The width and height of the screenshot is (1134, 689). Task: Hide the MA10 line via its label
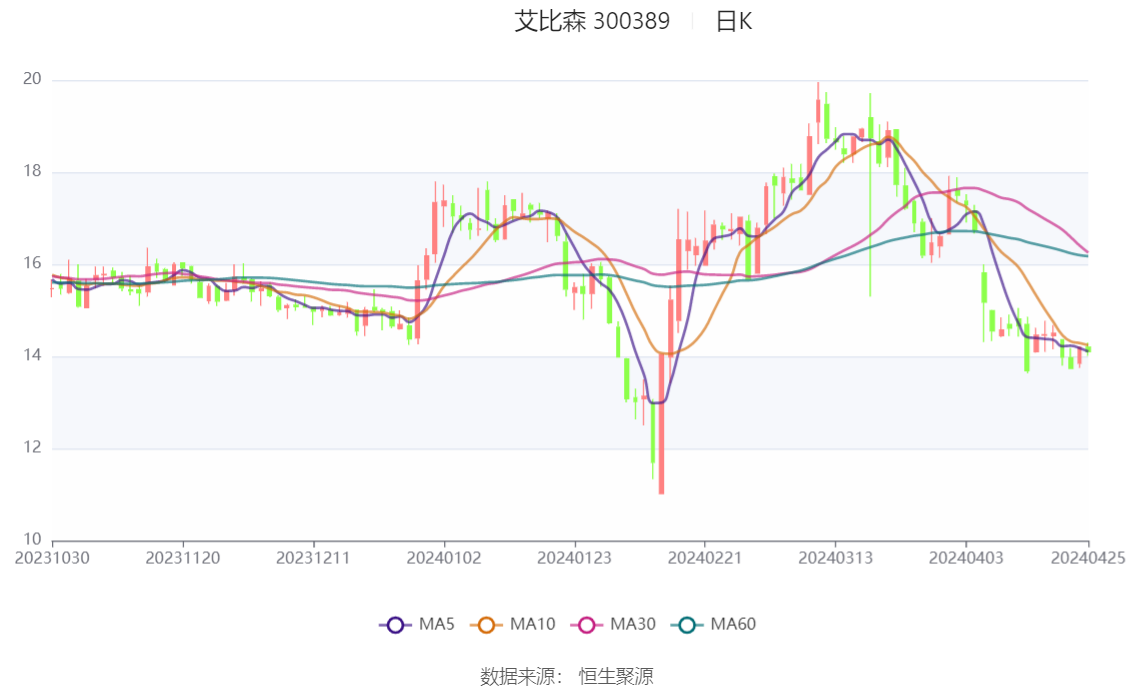[x=532, y=625]
